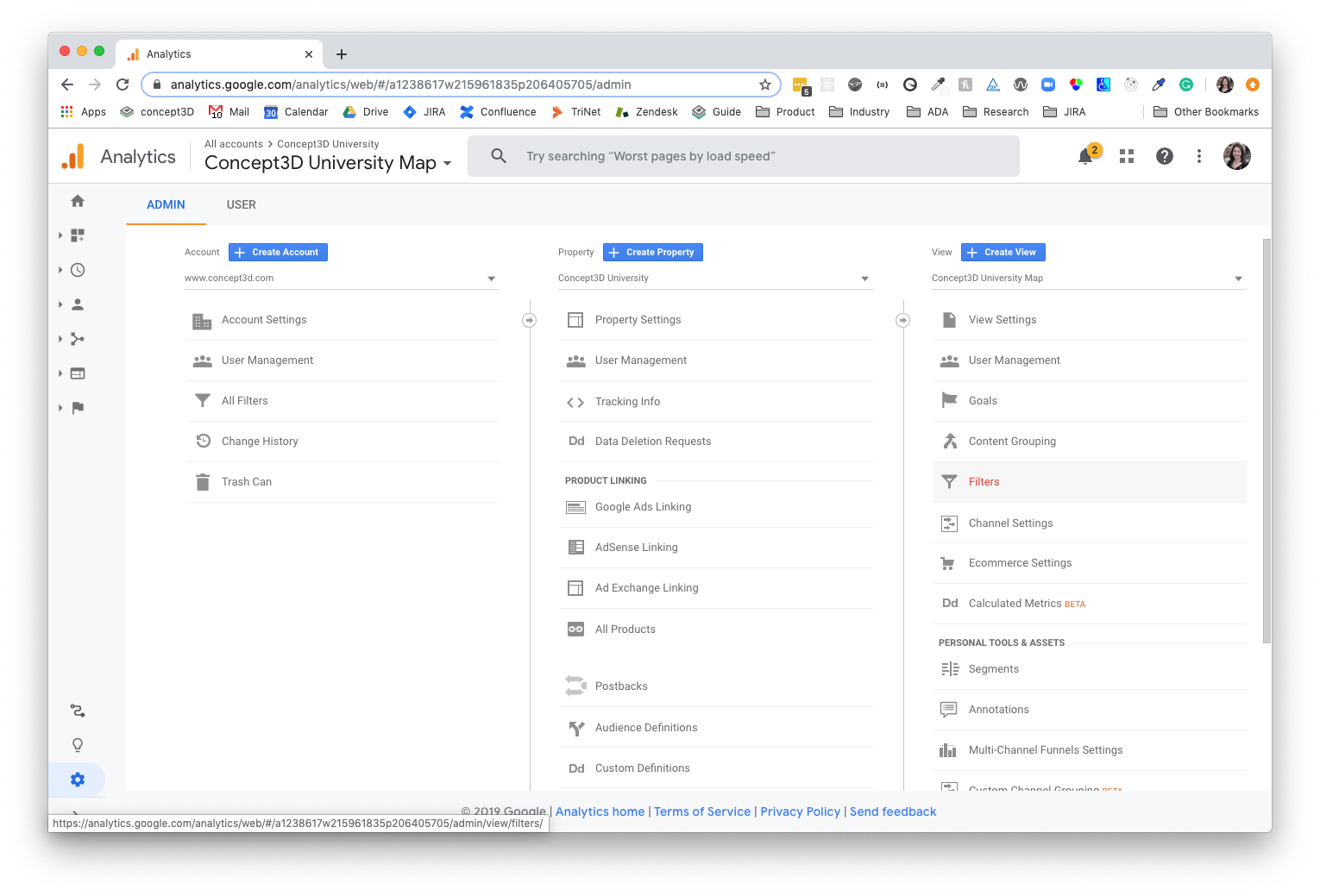This screenshot has height=896, width=1320.
Task: Click the Create Account button
Action: pos(278,252)
